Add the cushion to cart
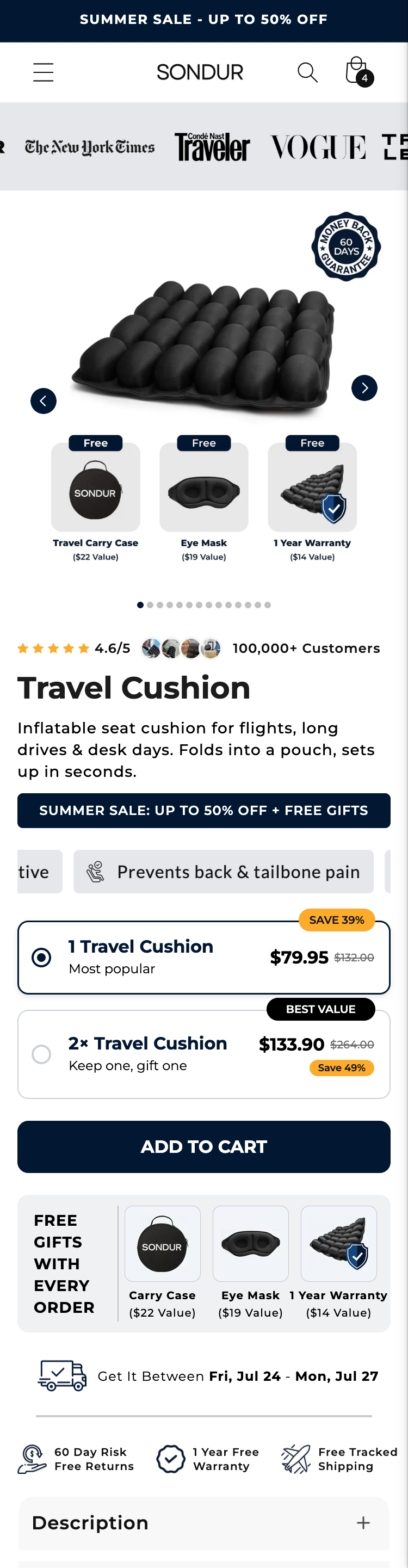This screenshot has height=1568, width=408. click(x=204, y=1147)
